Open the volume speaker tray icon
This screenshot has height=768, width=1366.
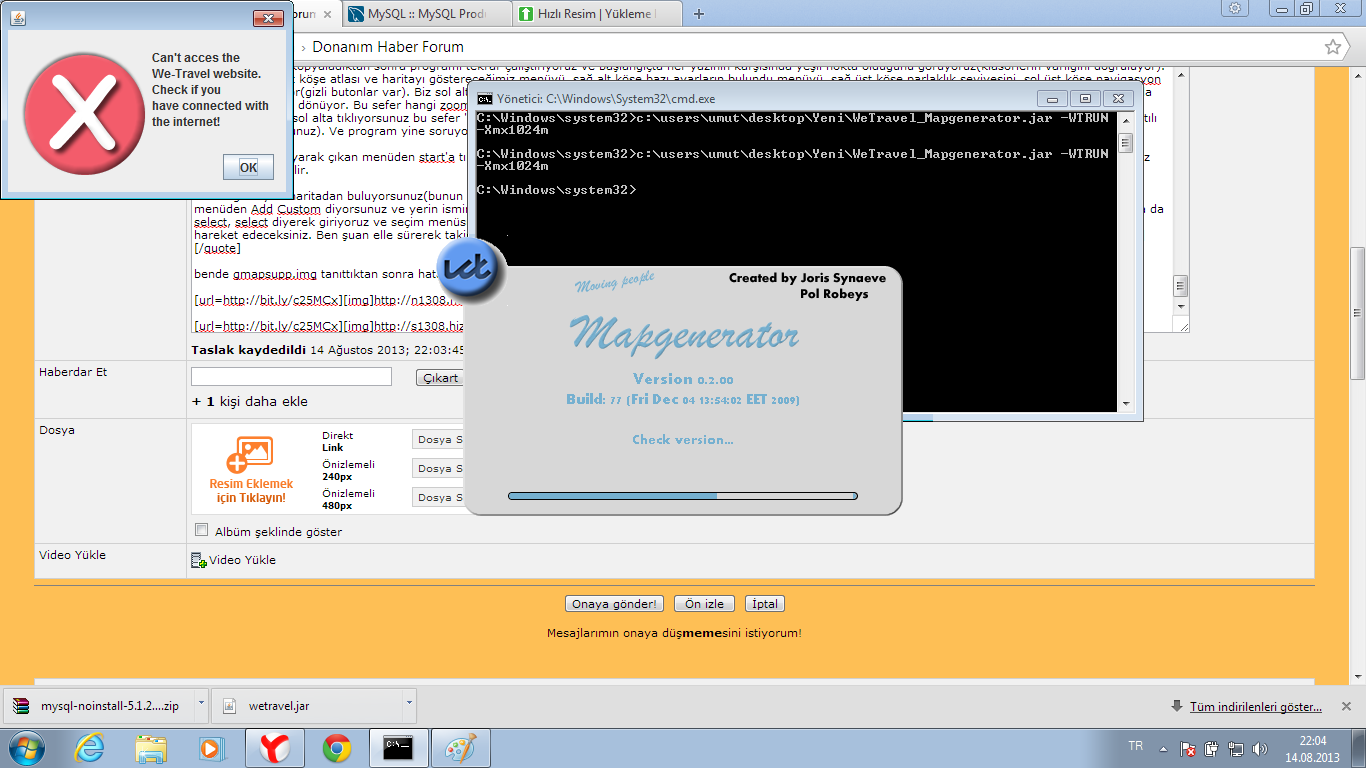tap(1259, 748)
